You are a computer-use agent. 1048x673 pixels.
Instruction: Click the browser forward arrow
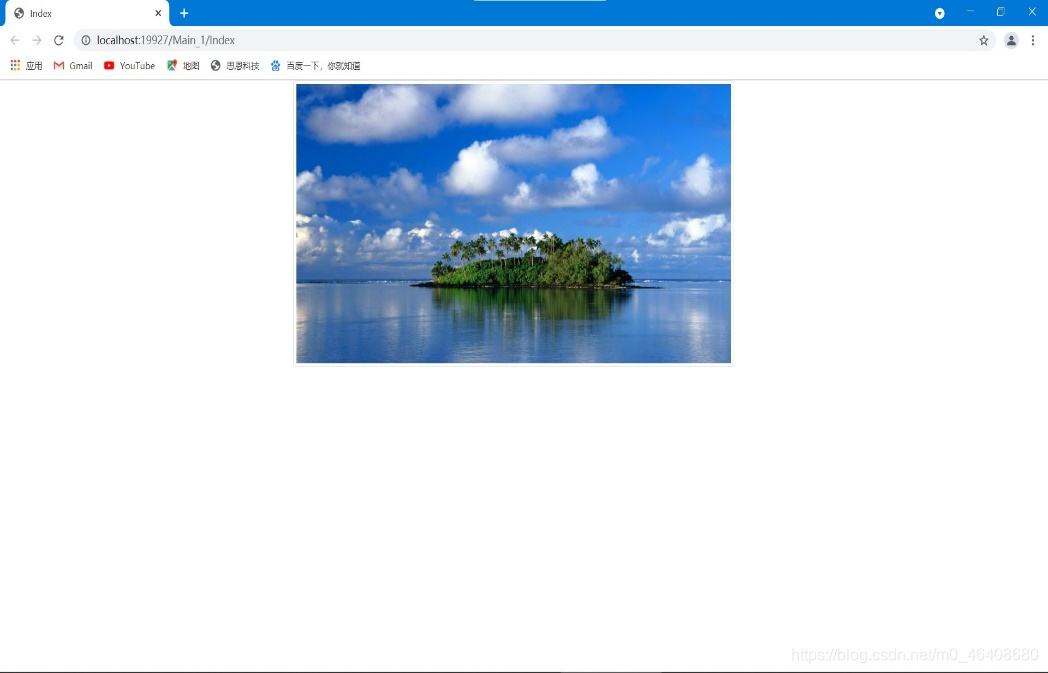coord(37,40)
